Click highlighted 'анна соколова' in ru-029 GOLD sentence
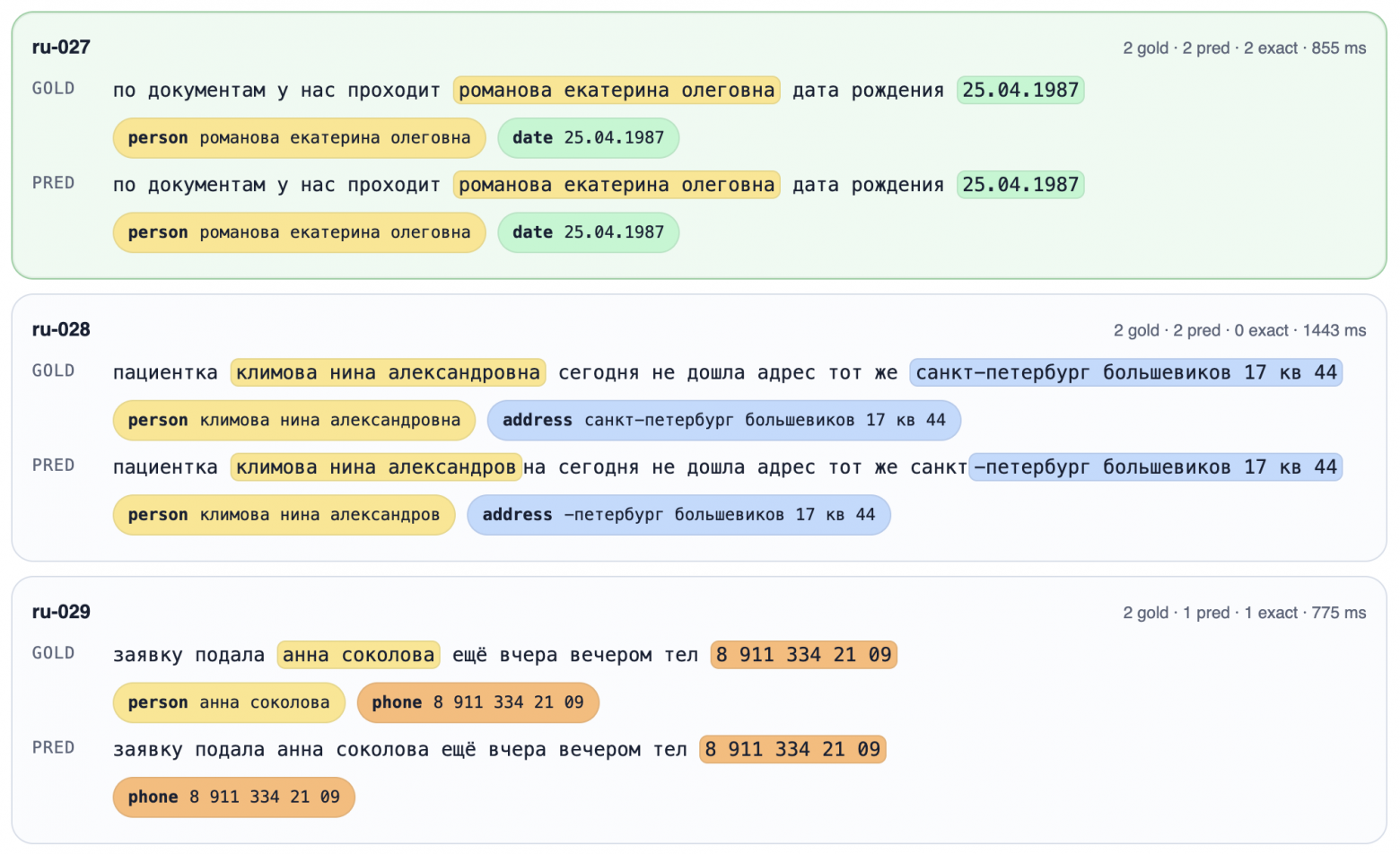 [358, 656]
